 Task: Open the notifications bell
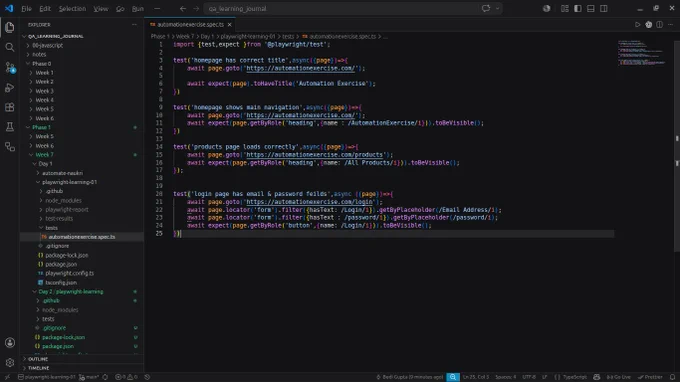coord(672,377)
